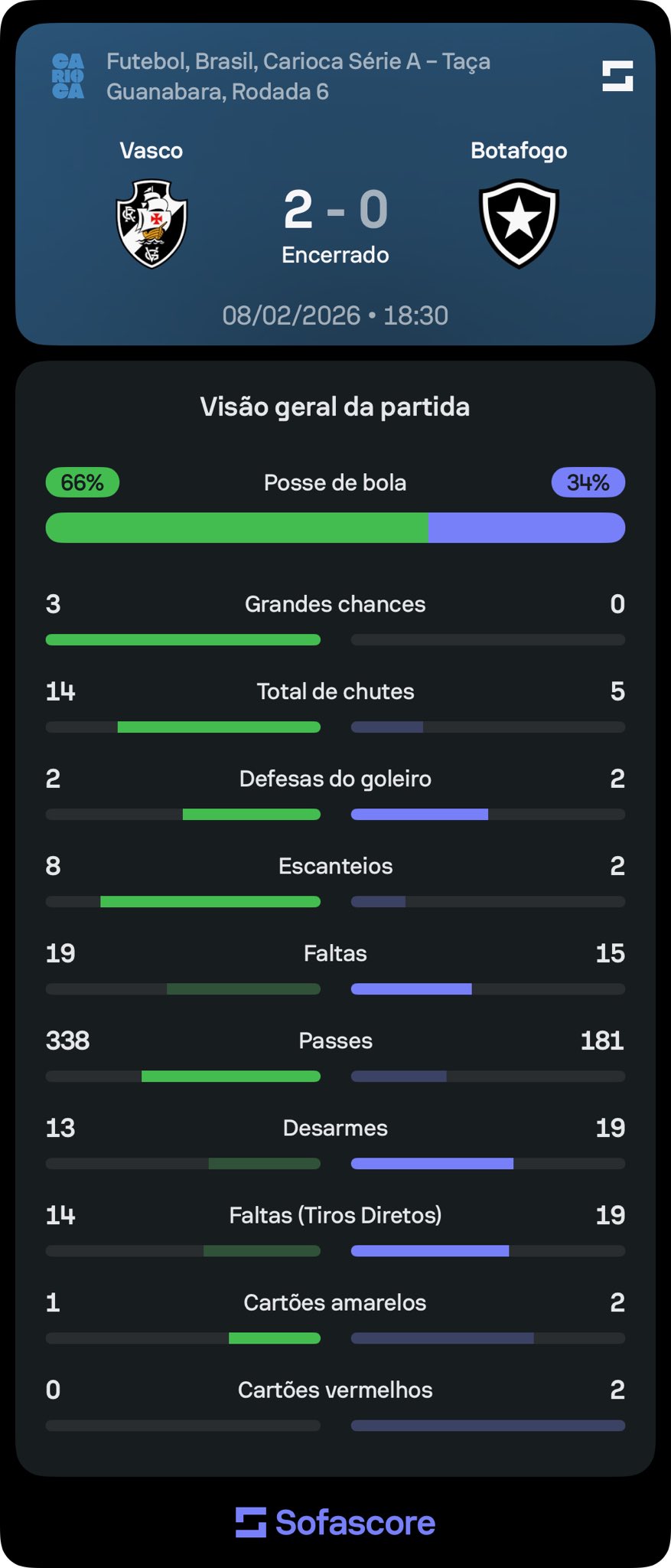Click the Sofascore logo at bottom
The image size is (671, 1568).
coord(335,1522)
